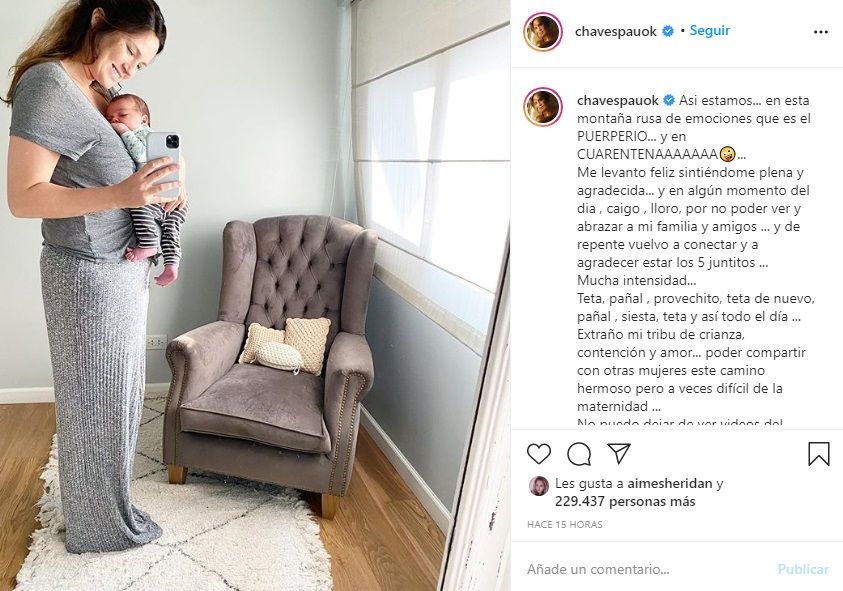This screenshot has width=843, height=591.
Task: Open the HACE 15 HORAS timestamp
Action: pyautogui.click(x=565, y=524)
